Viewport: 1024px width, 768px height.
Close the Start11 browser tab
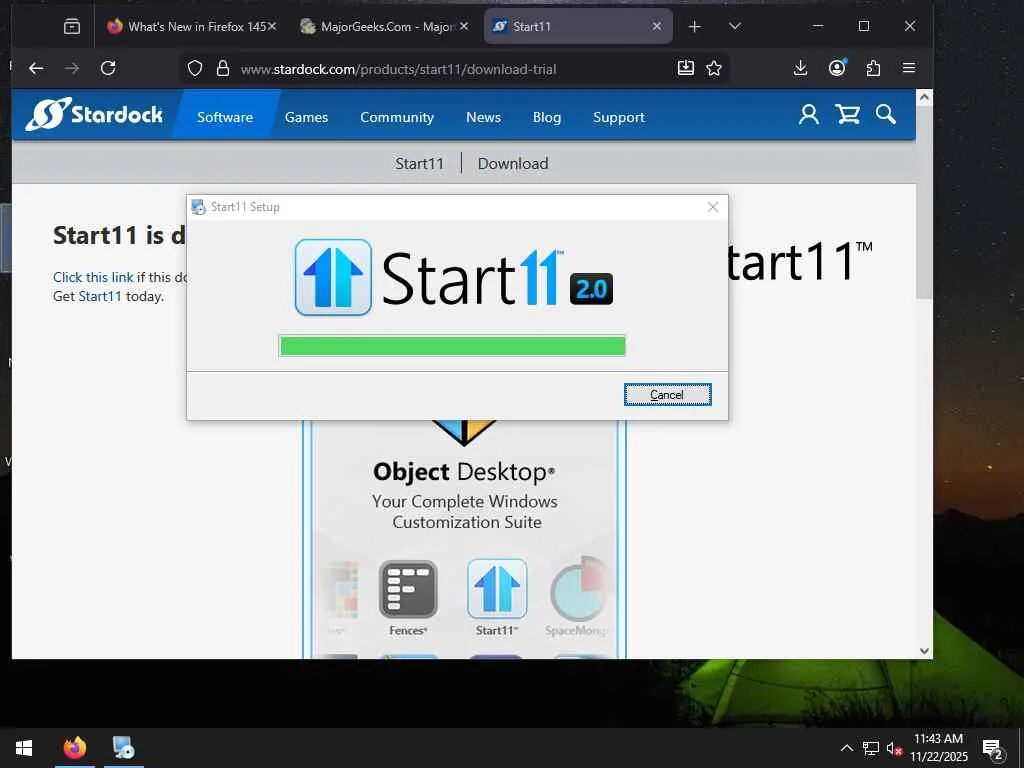(x=657, y=26)
